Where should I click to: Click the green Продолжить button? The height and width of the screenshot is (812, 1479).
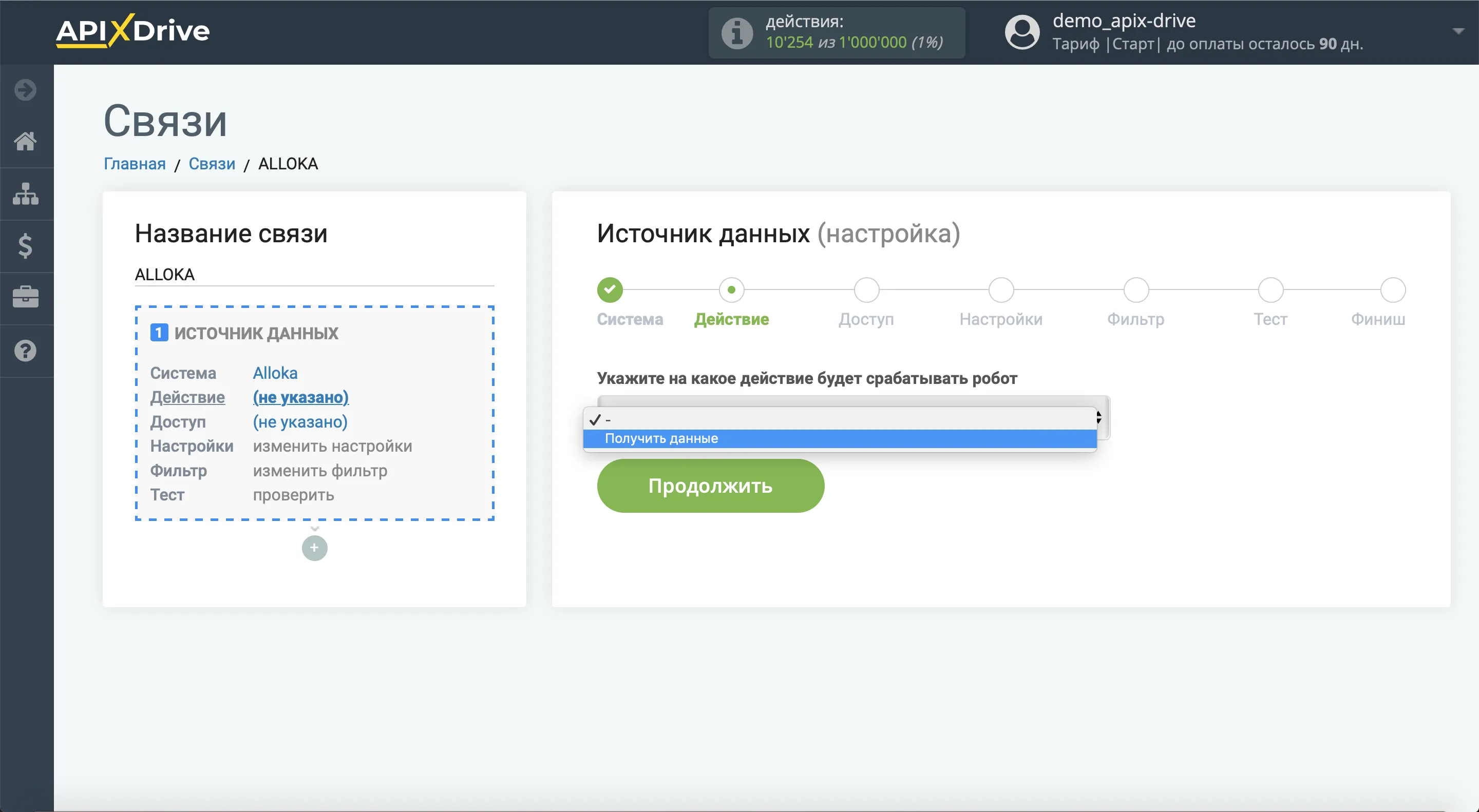711,486
